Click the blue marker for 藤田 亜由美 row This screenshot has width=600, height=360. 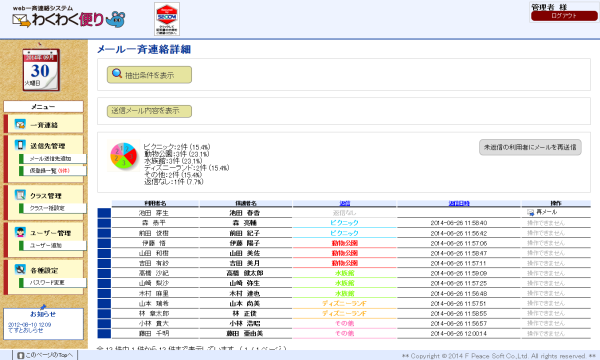click(104, 333)
